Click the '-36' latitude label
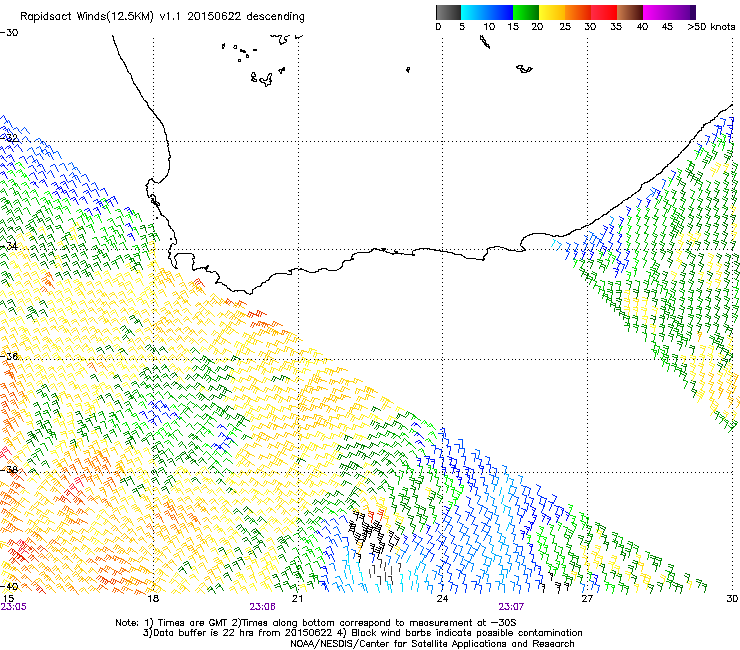 pyautogui.click(x=9, y=356)
